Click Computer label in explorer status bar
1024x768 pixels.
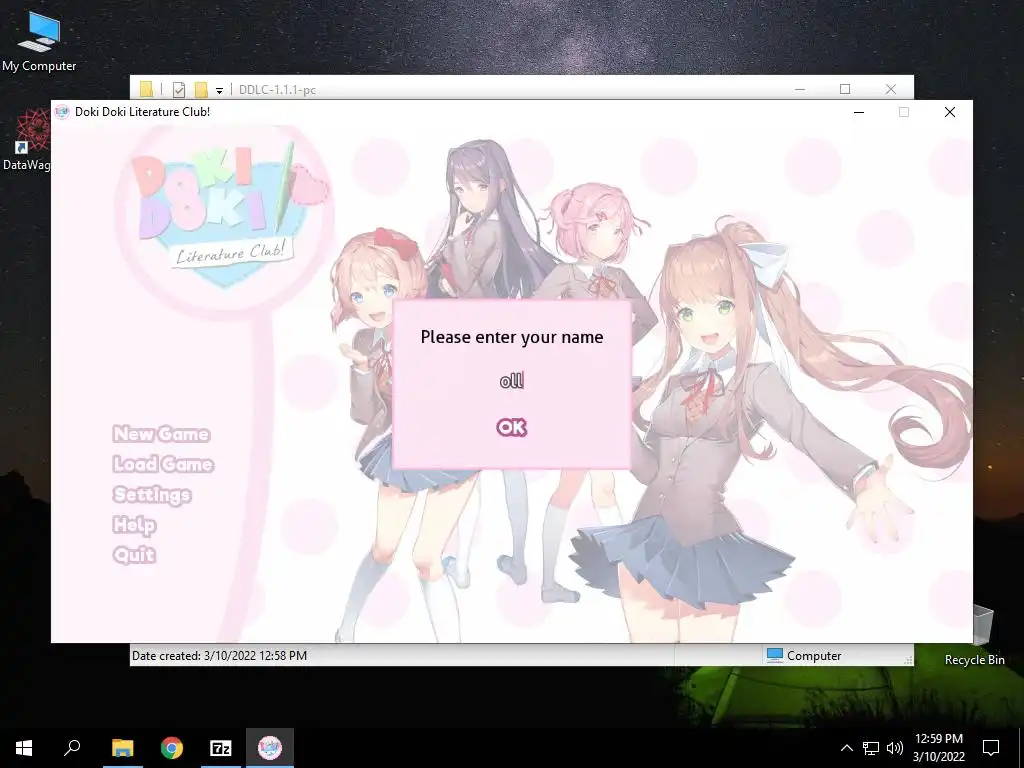[814, 655]
